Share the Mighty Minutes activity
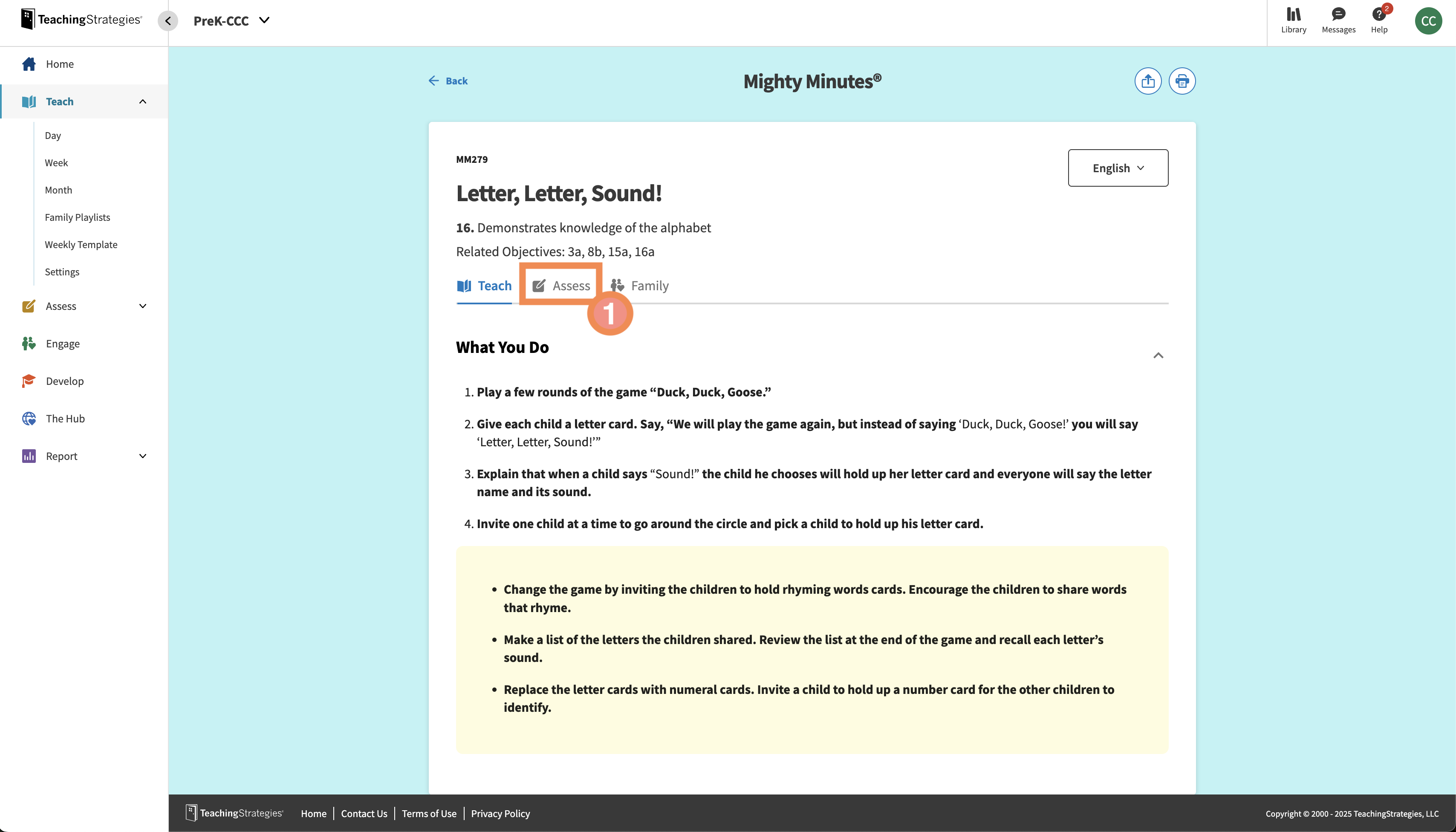 [1147, 81]
